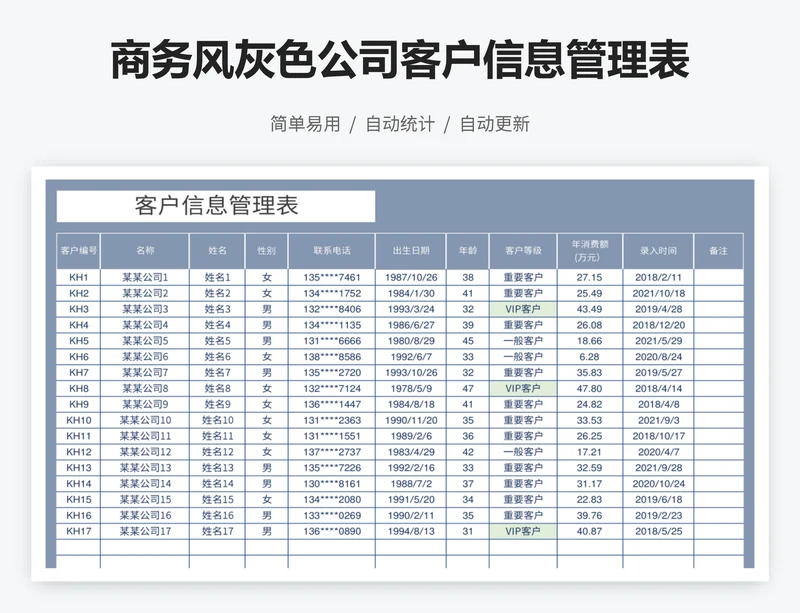Click the cell 姓名3

point(217,309)
